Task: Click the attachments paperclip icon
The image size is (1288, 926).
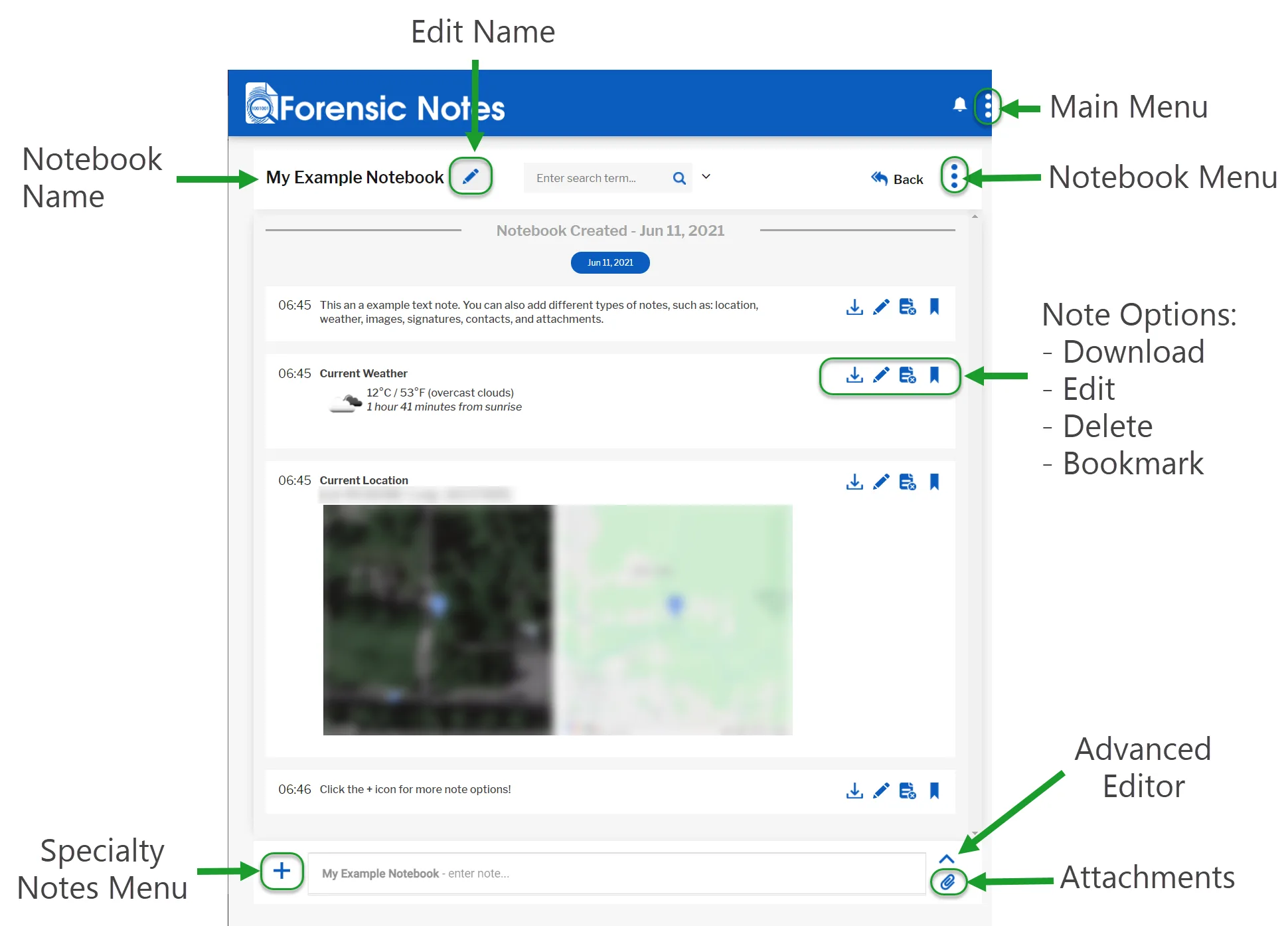Action: pos(947,882)
